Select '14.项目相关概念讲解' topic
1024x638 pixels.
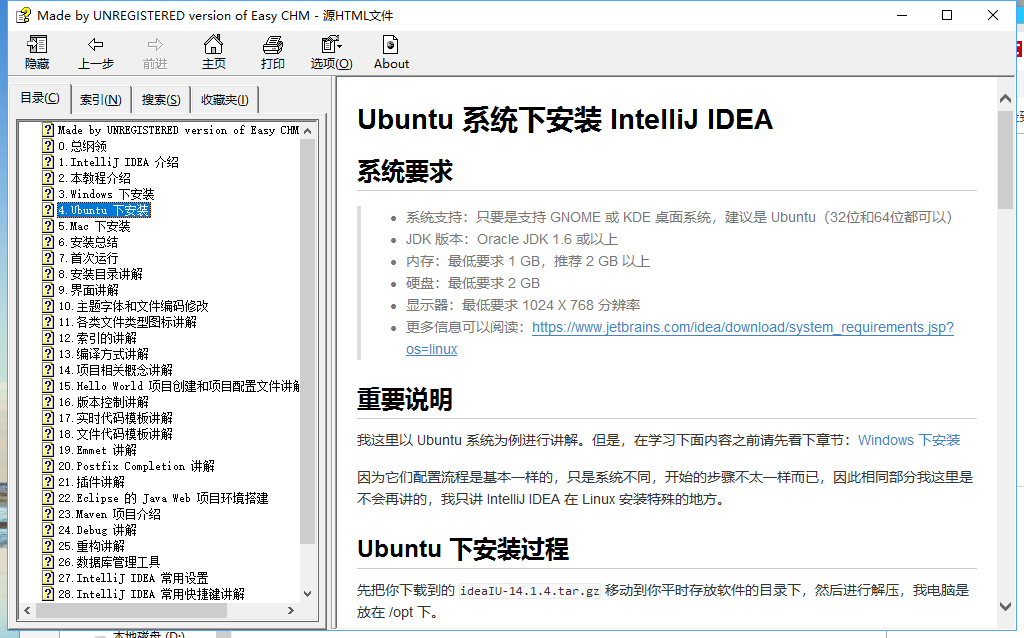tap(116, 370)
